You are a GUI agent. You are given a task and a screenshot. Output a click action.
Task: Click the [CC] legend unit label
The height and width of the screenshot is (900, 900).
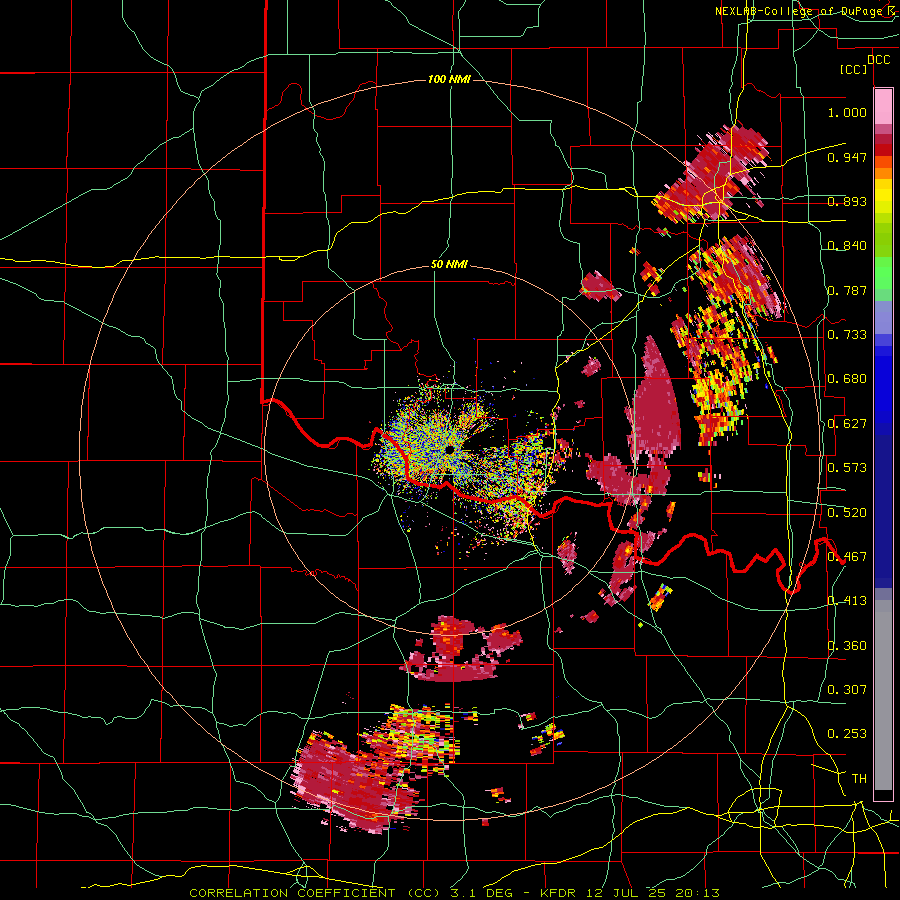click(x=854, y=69)
